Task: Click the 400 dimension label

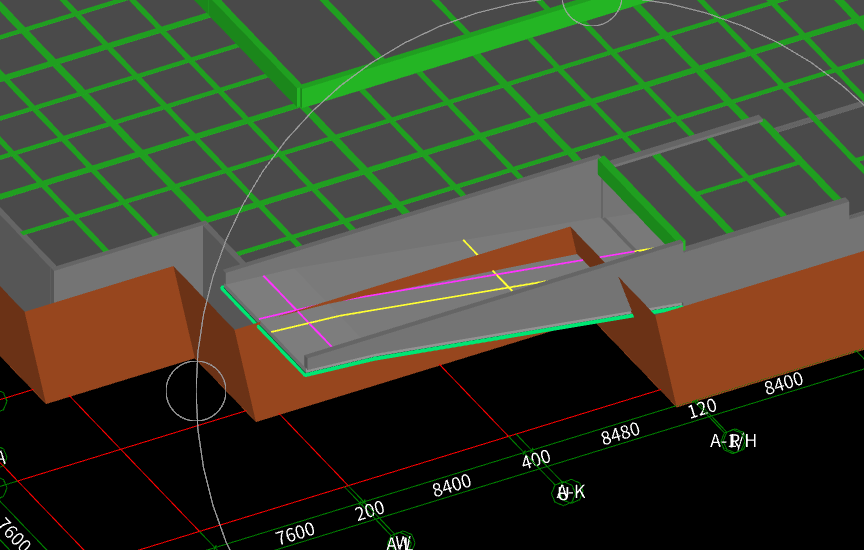Action: (x=536, y=459)
